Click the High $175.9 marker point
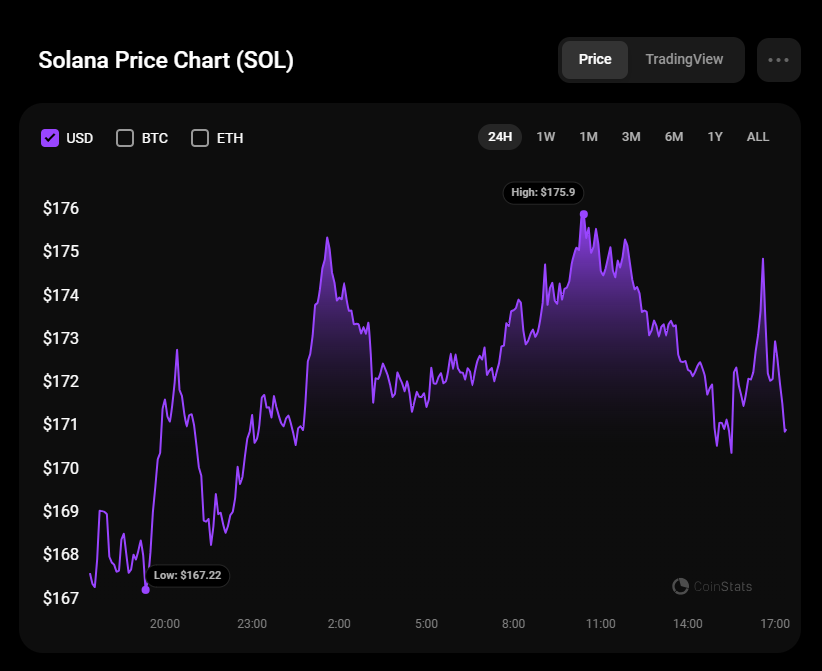This screenshot has width=822, height=671. click(x=584, y=214)
